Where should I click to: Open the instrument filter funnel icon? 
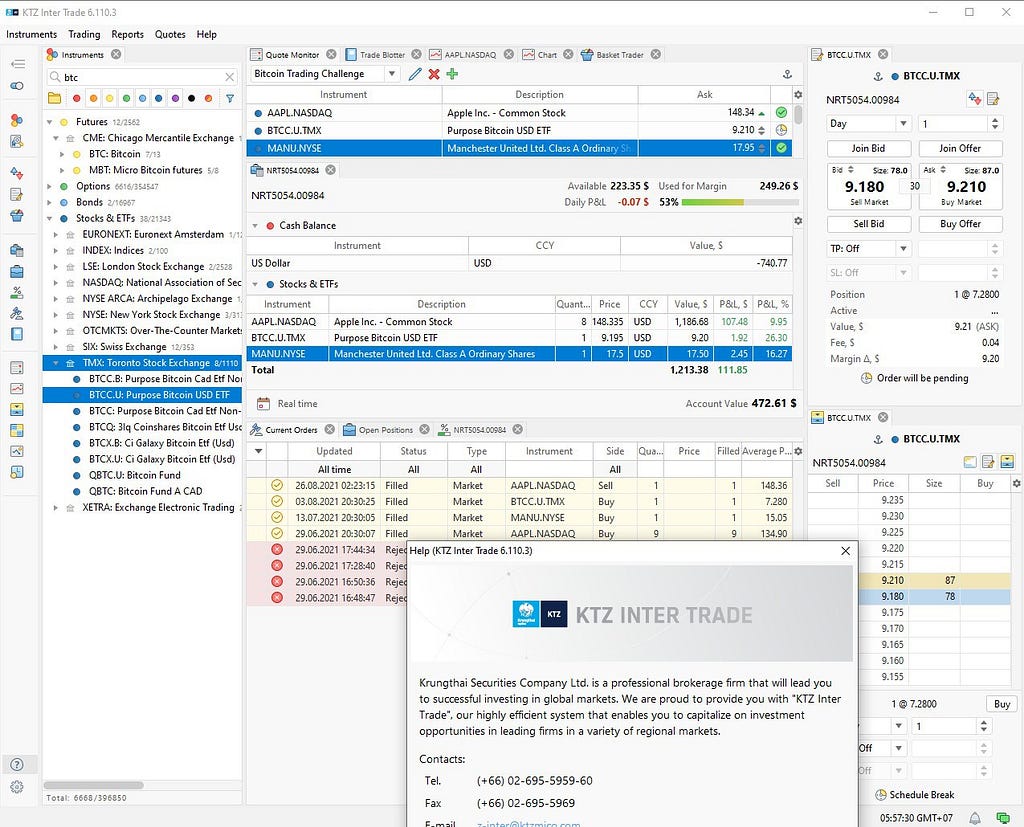point(230,99)
